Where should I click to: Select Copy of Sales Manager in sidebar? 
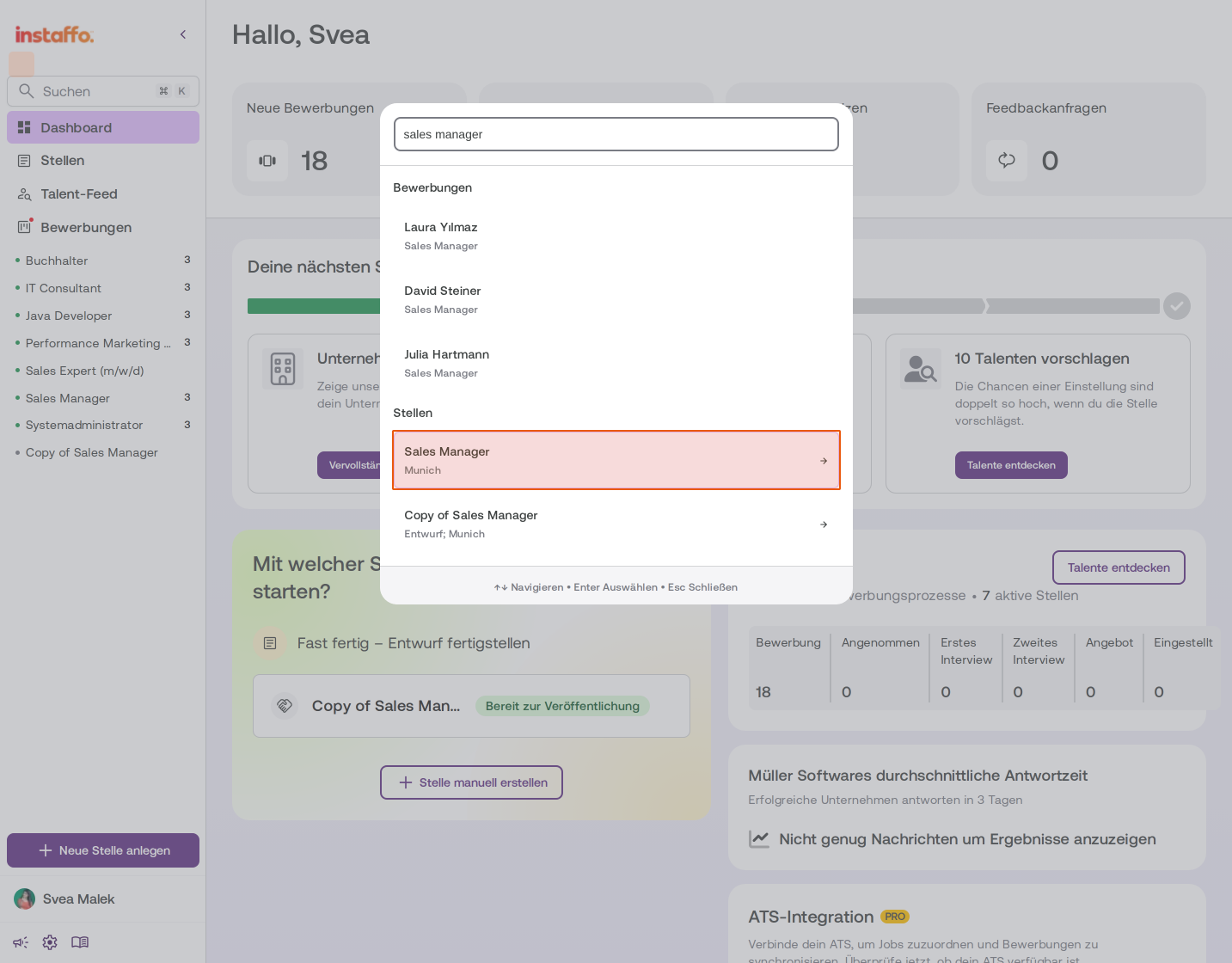(x=103, y=452)
